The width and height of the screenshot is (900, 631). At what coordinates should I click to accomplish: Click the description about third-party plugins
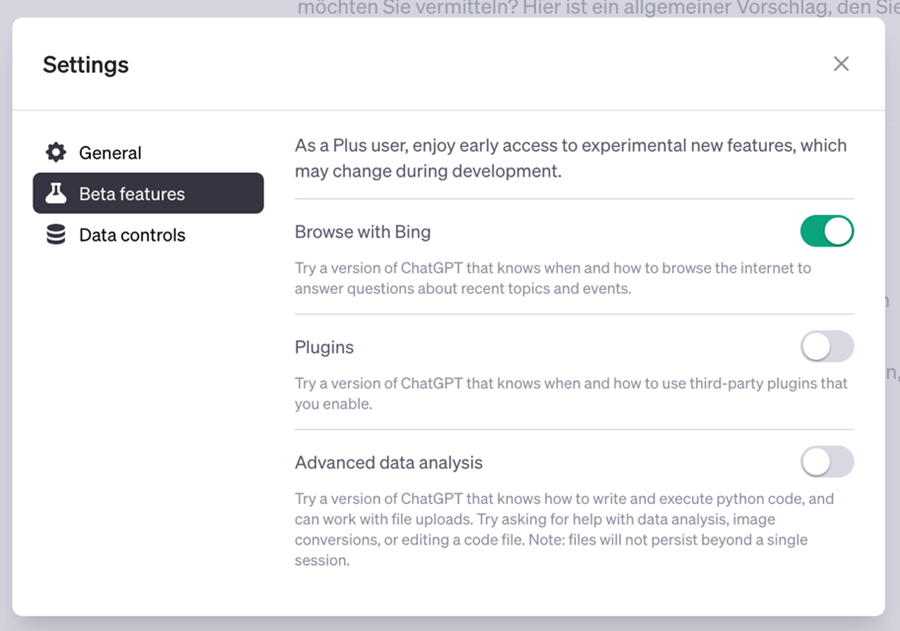pos(570,394)
